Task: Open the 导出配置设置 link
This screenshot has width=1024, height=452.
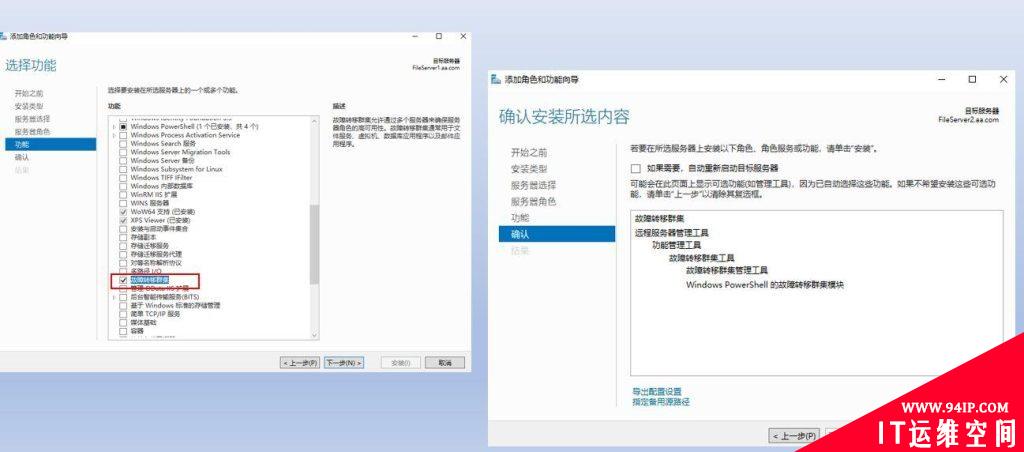Action: pos(657,391)
